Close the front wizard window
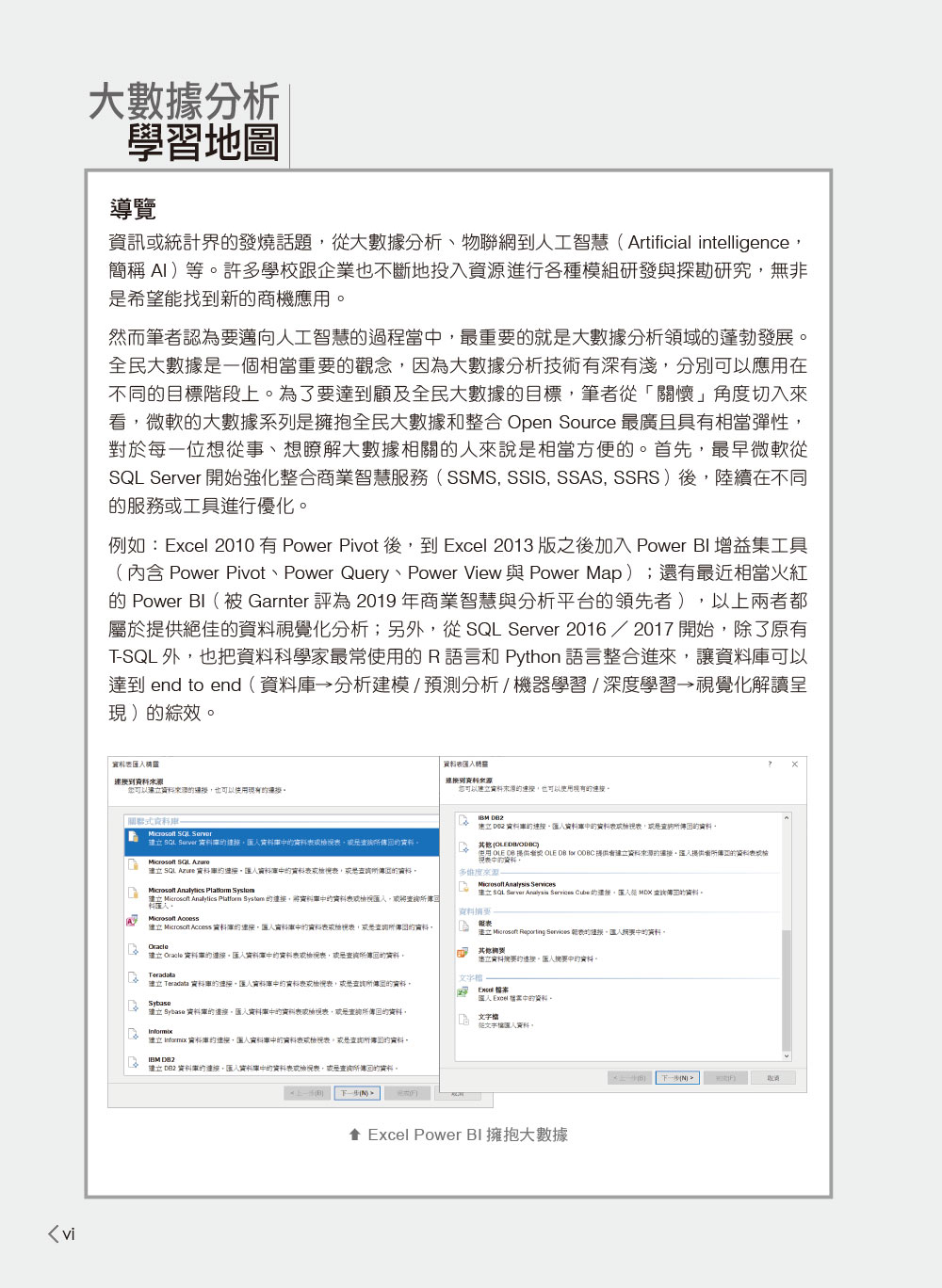Screen dimensions: 942x1288 (x=795, y=765)
